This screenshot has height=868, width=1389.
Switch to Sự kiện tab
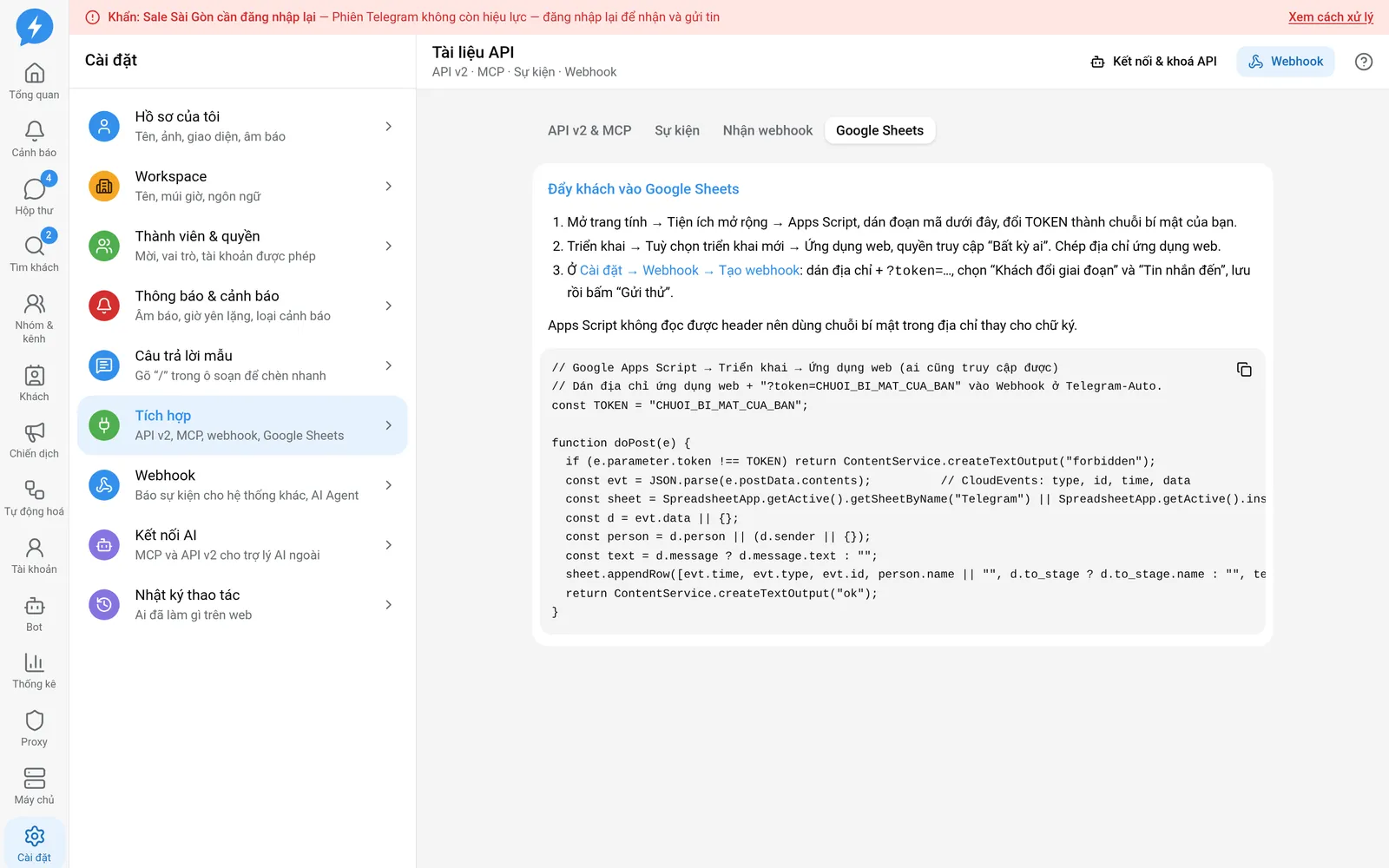pos(677,130)
